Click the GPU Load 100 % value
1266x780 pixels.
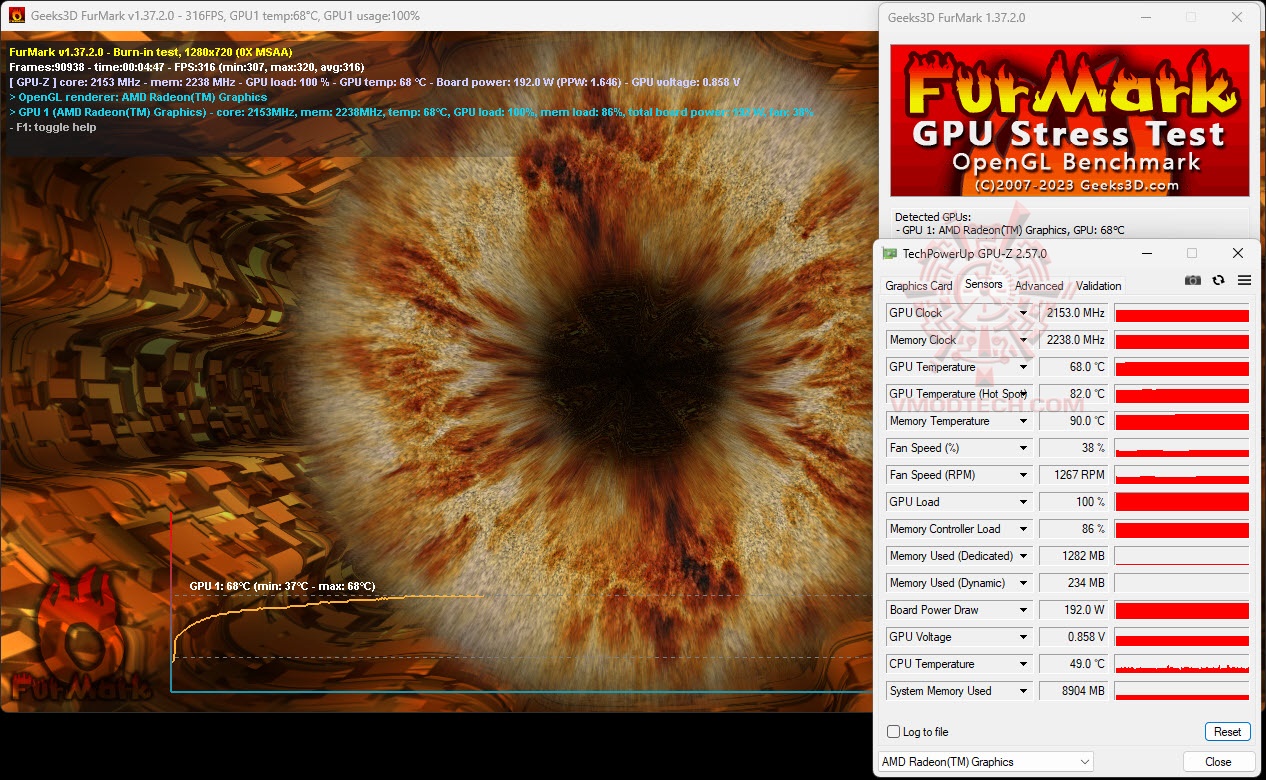point(1073,502)
